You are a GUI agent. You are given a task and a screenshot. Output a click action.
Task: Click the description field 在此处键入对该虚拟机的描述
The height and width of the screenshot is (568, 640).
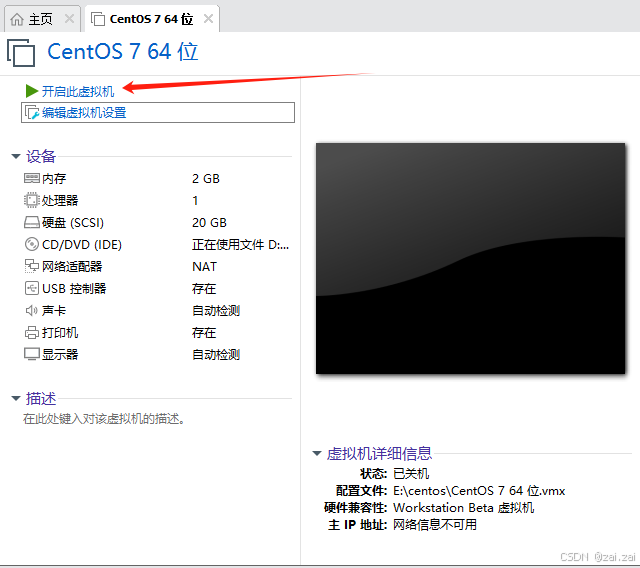tap(104, 419)
